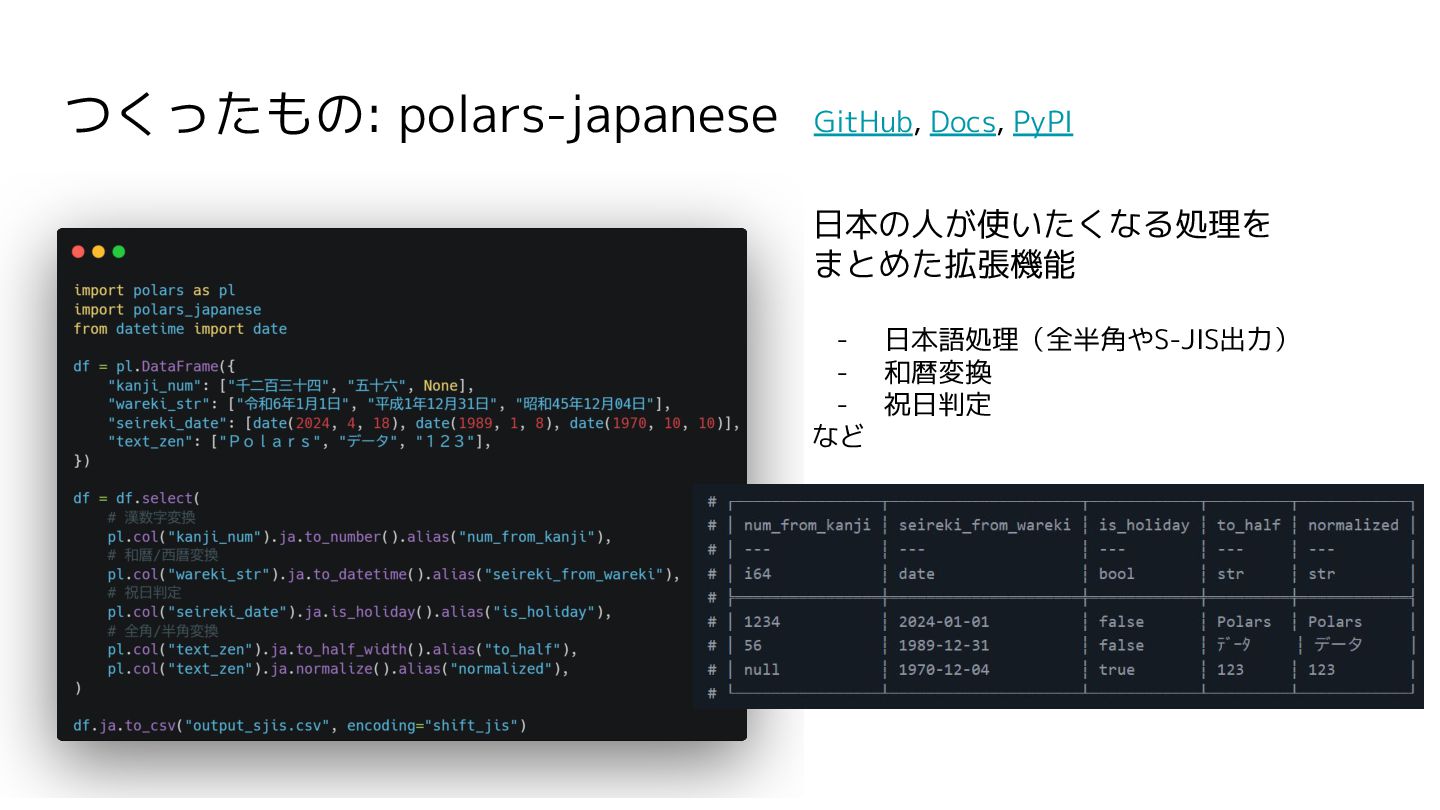Image resolution: width=1440 pixels, height=810 pixels.
Task: Click the red dot in code window
Action: pyautogui.click(x=79, y=252)
